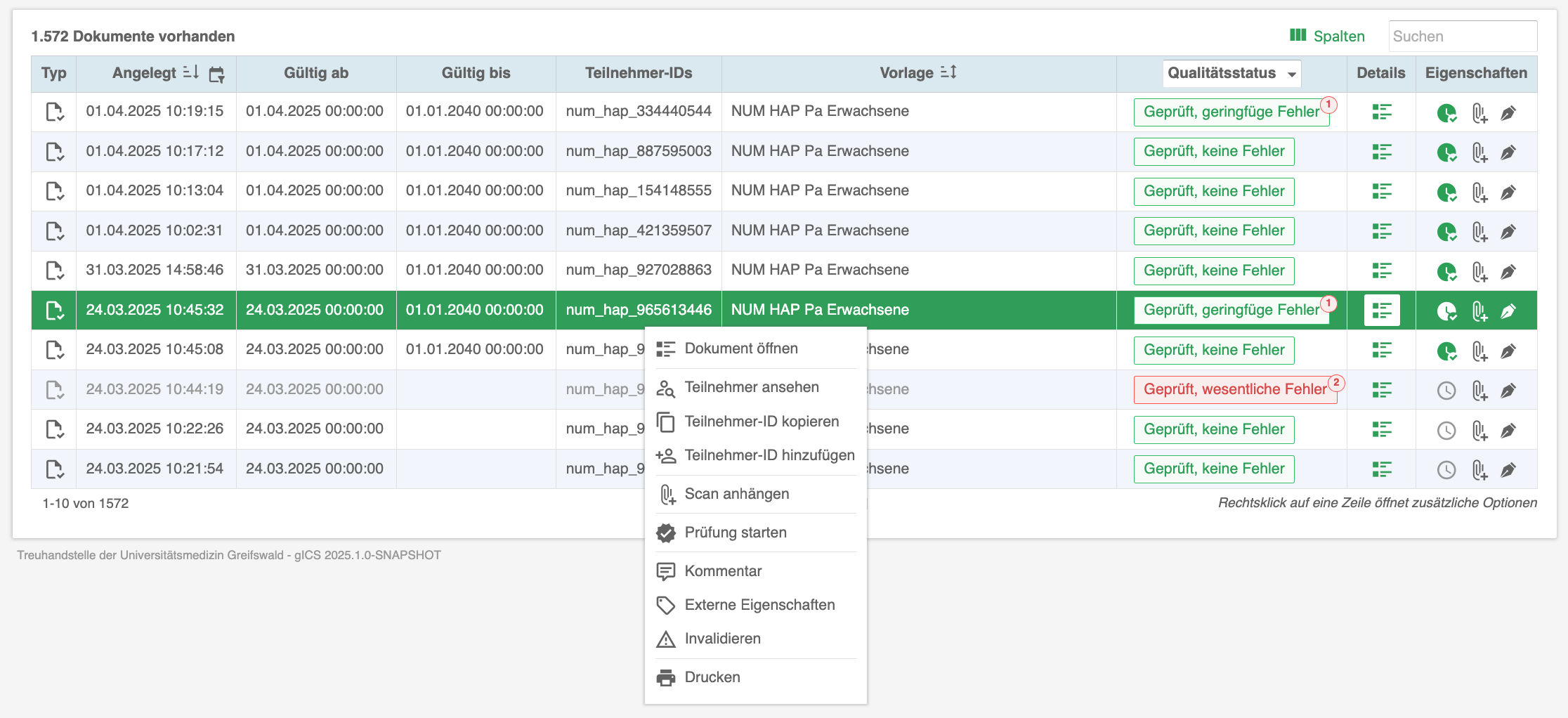Click the Gültig ab column header
This screenshot has width=1568, height=718.
[x=316, y=73]
